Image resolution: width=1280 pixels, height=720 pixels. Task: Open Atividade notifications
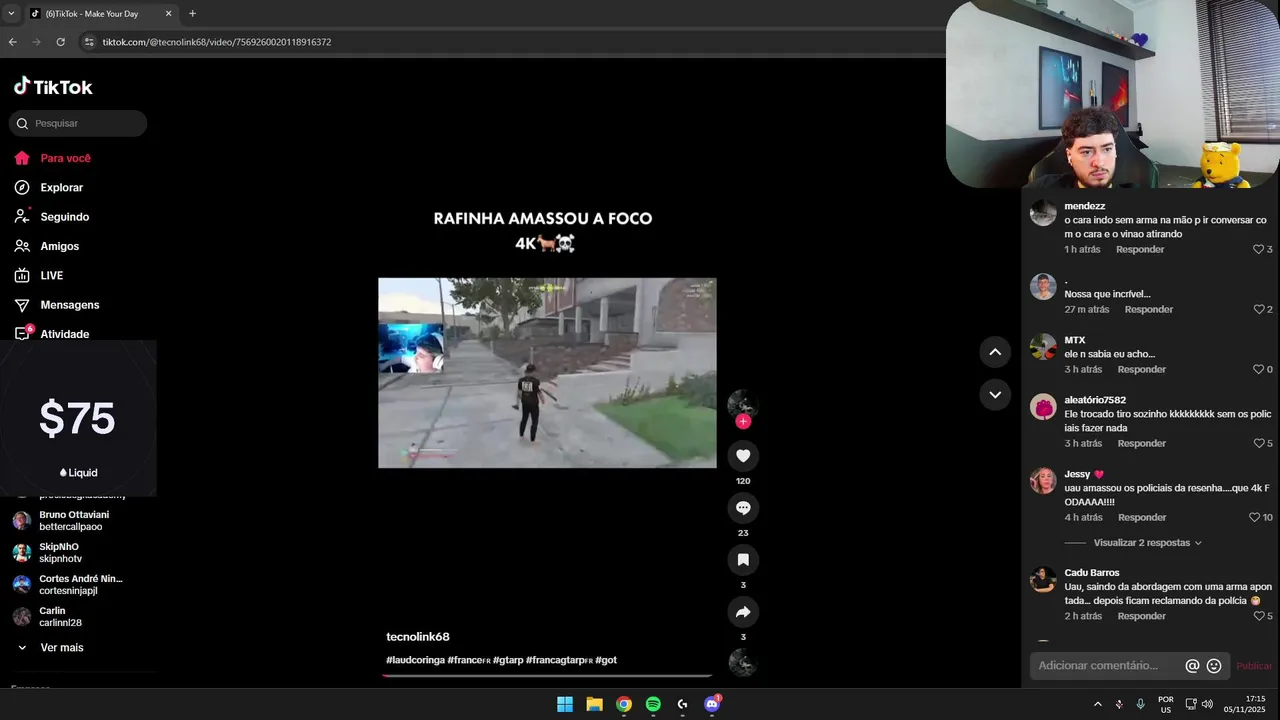[x=51, y=334]
